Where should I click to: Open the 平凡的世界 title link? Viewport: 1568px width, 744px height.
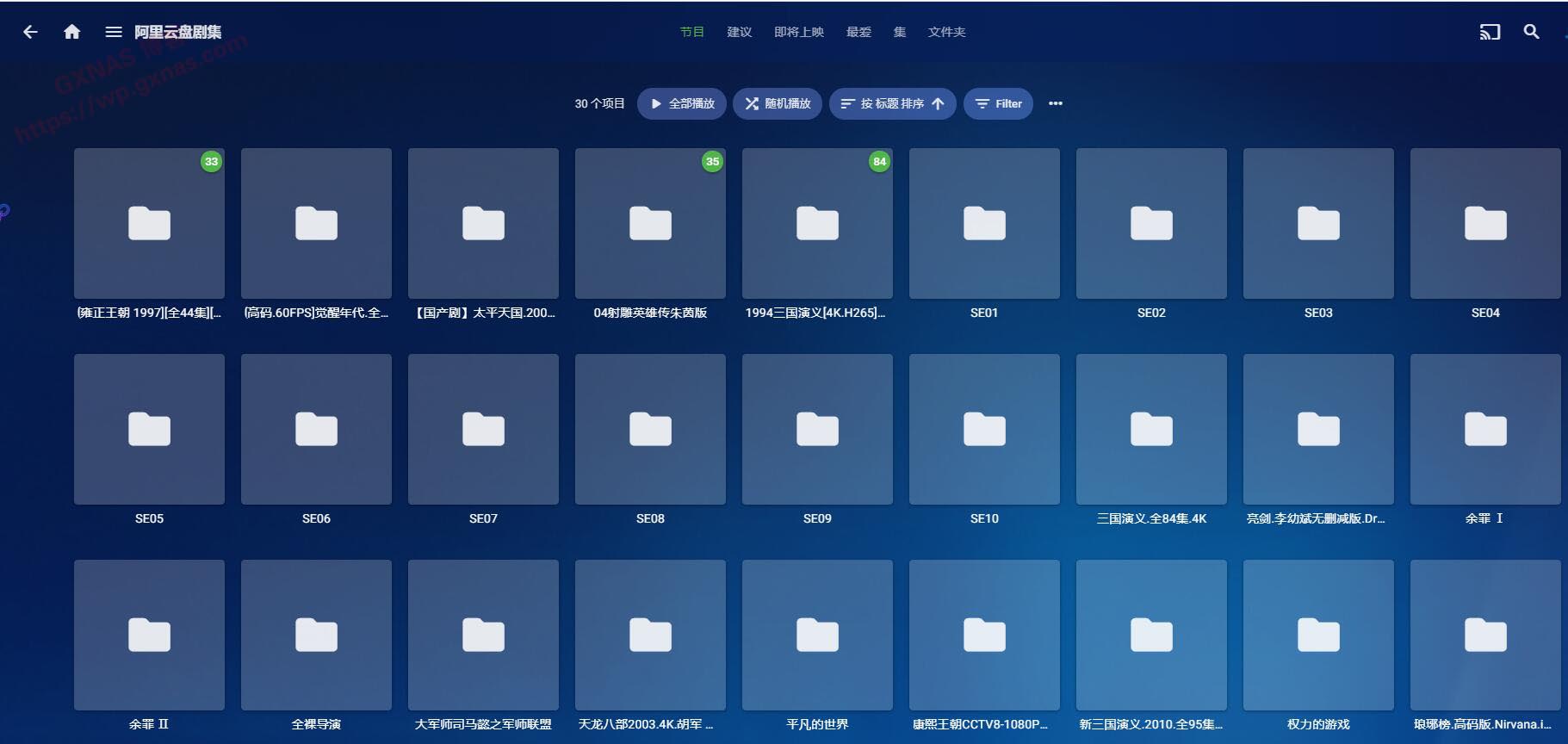pyautogui.click(x=817, y=724)
